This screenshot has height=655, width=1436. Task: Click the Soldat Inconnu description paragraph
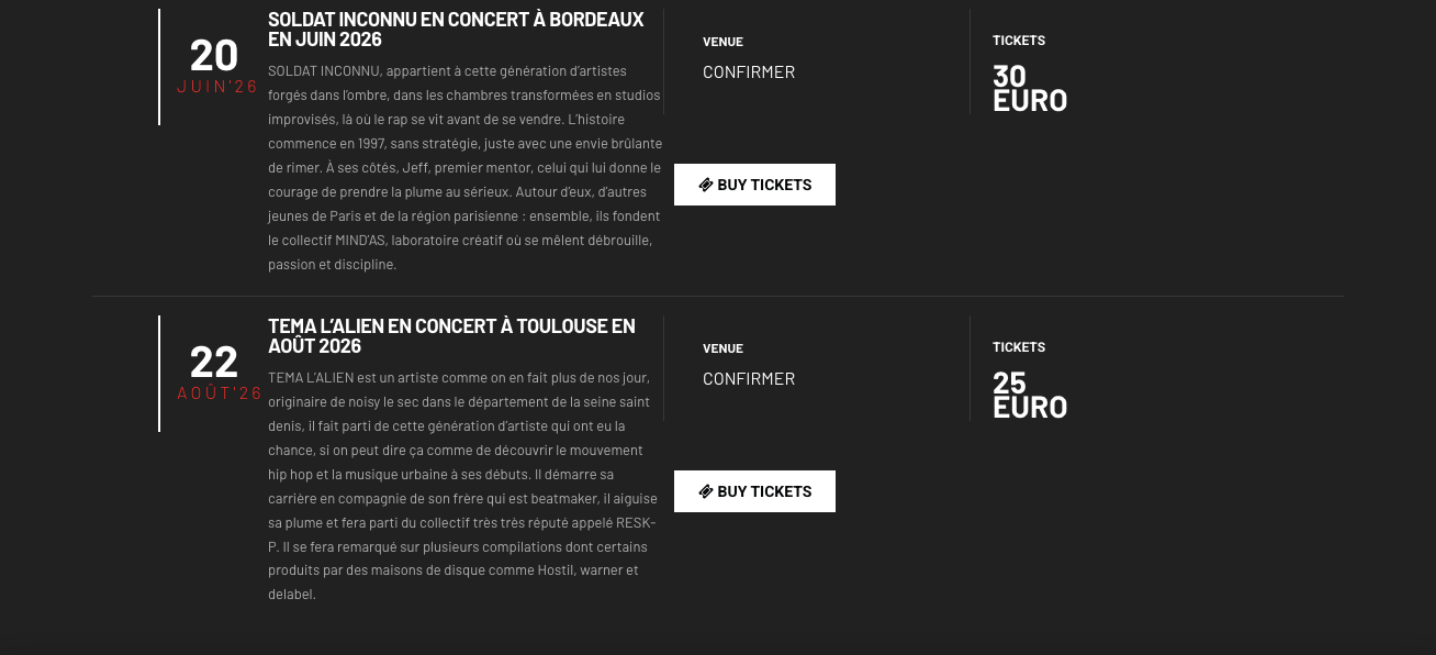(x=464, y=168)
